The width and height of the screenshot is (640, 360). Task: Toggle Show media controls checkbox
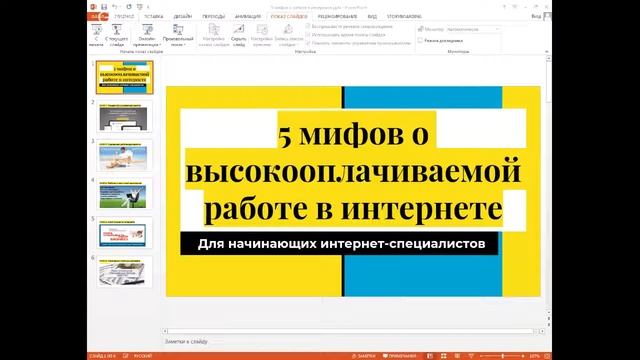(308, 42)
